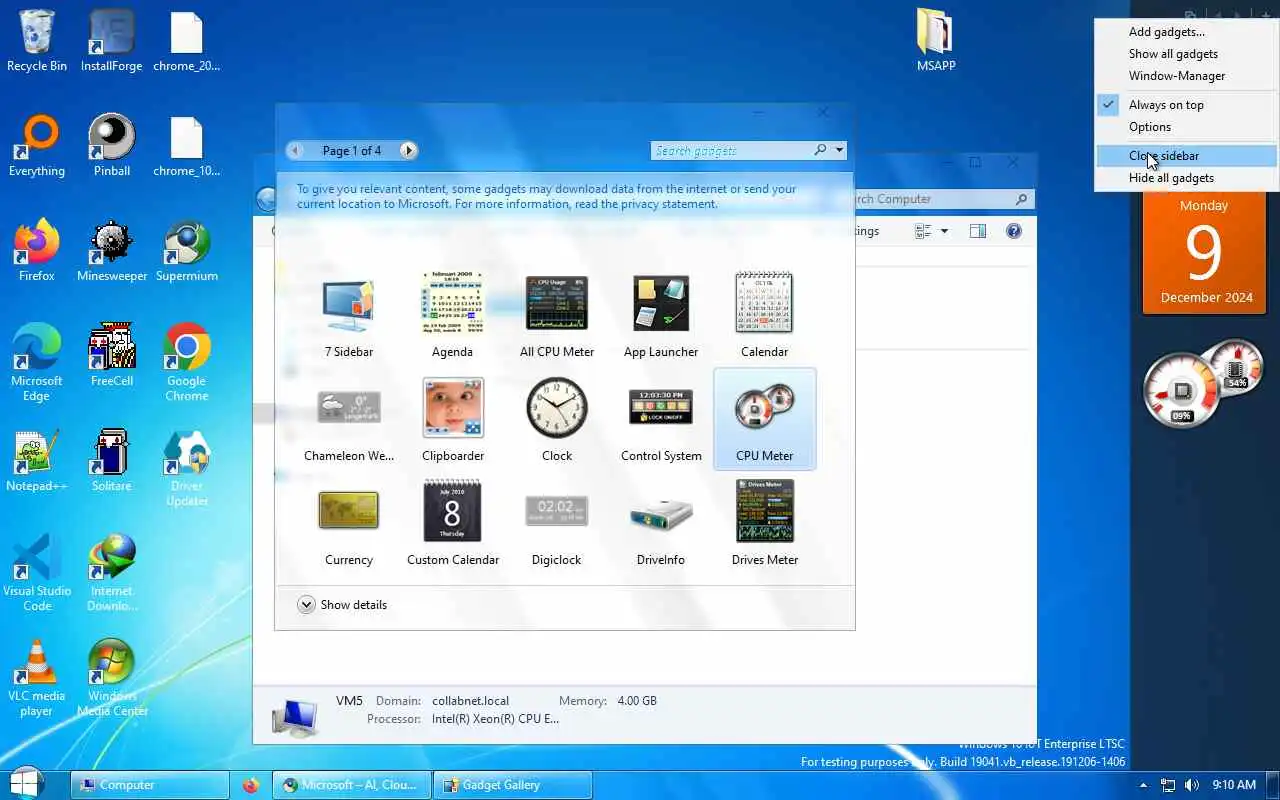The image size is (1280, 800).
Task: Open the Recycle Bin desktop icon
Action: coord(37,41)
